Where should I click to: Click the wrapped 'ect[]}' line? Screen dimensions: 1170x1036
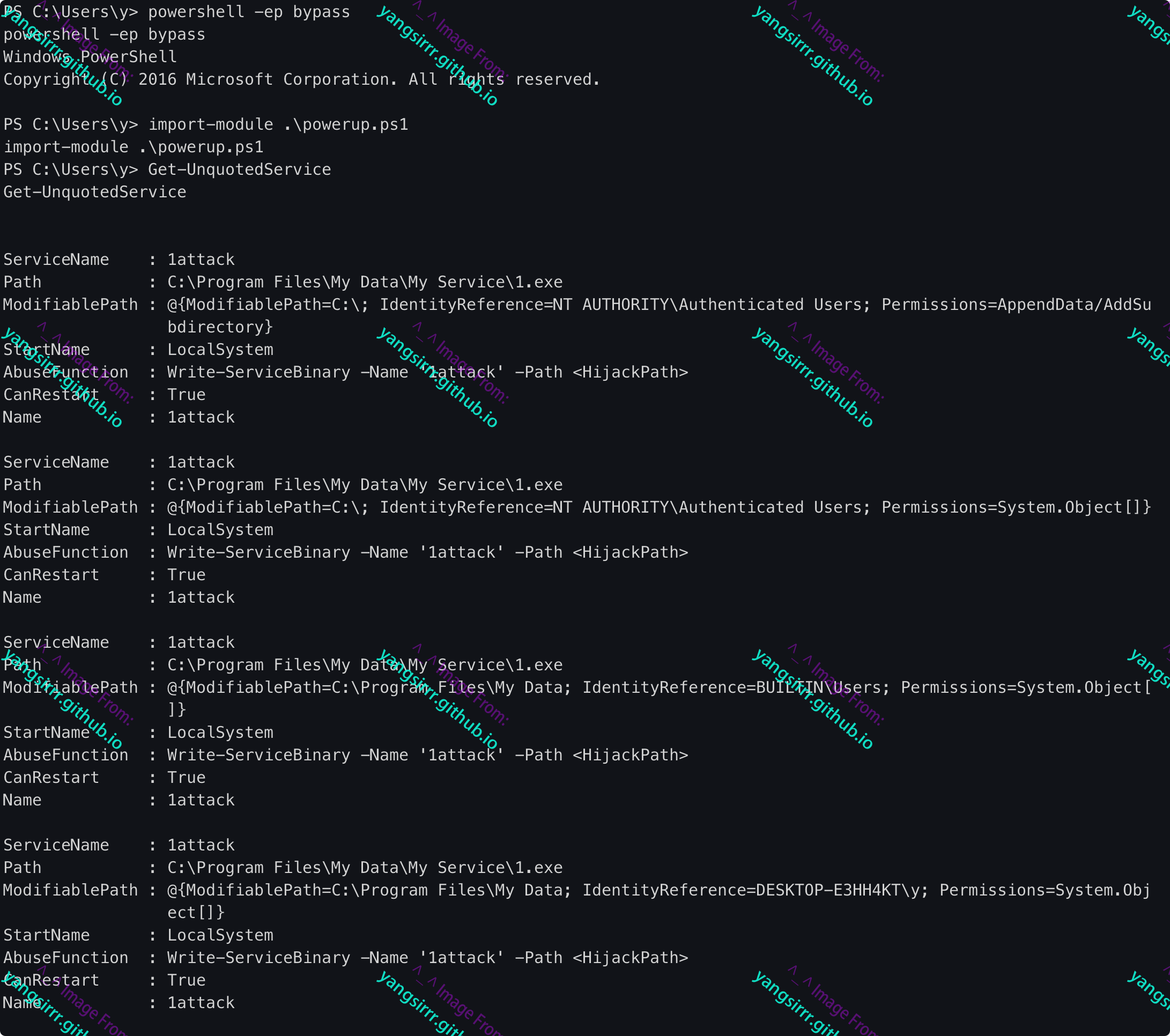[196, 912]
